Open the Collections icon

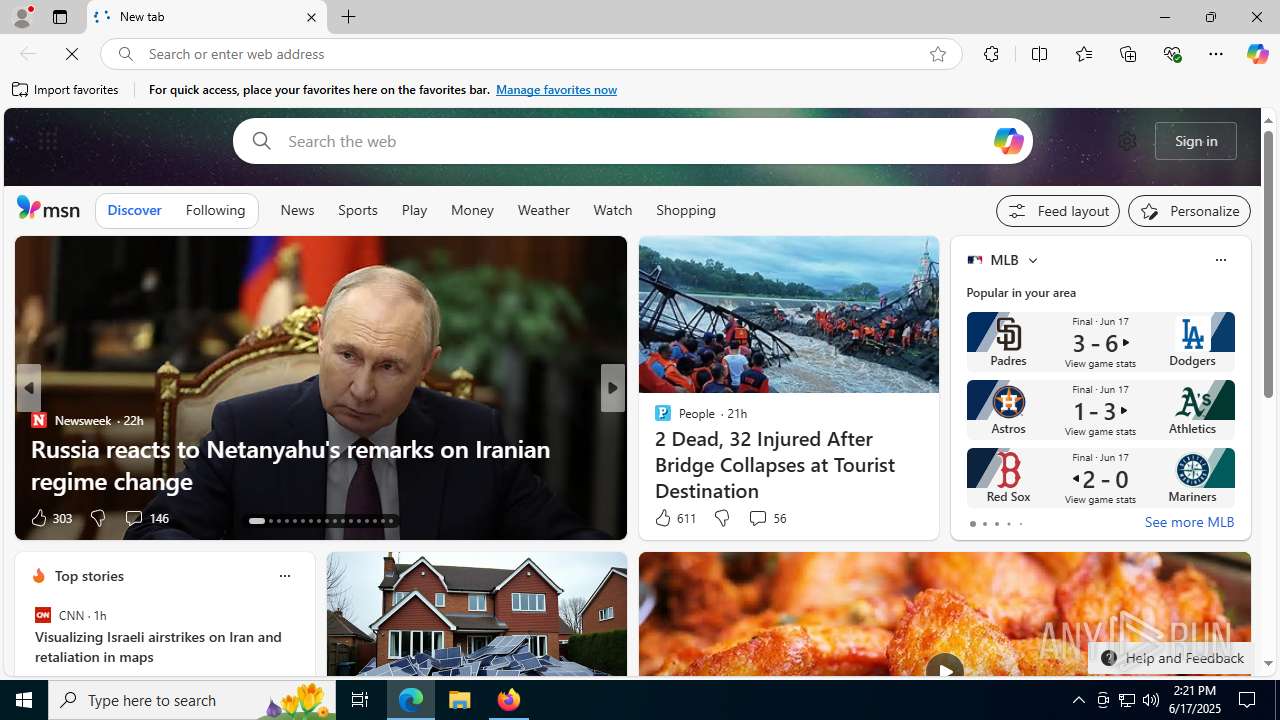1128,54
